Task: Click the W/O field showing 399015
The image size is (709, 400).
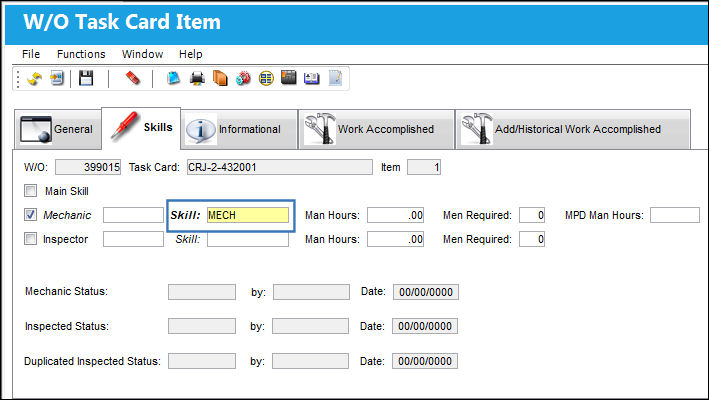Action: [88, 167]
